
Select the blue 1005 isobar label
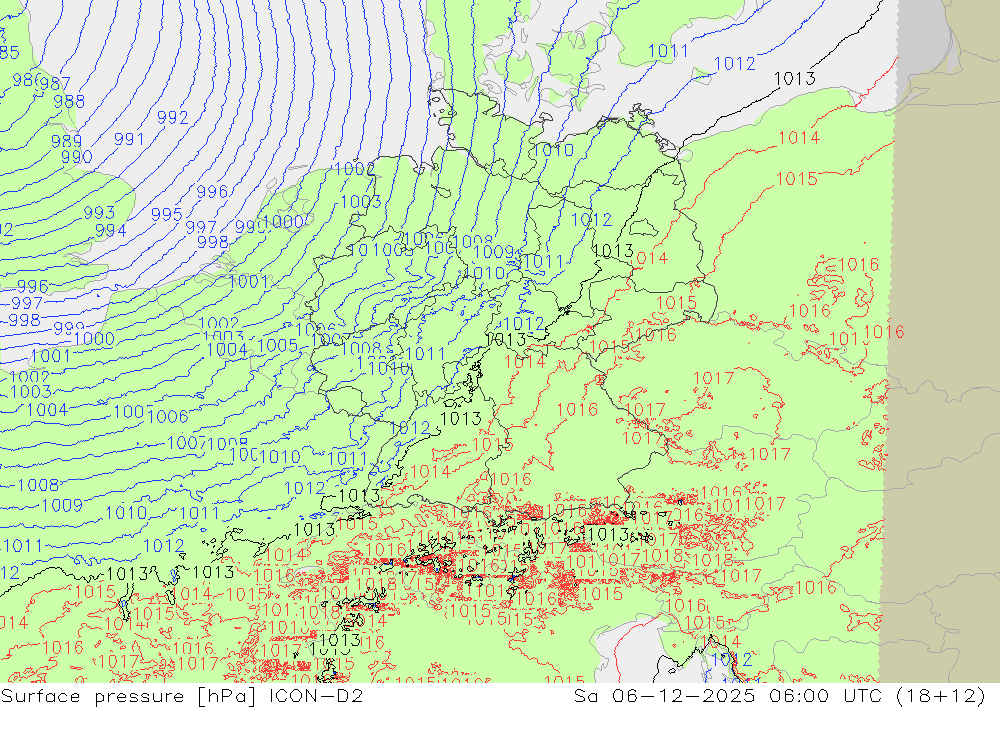click(278, 346)
